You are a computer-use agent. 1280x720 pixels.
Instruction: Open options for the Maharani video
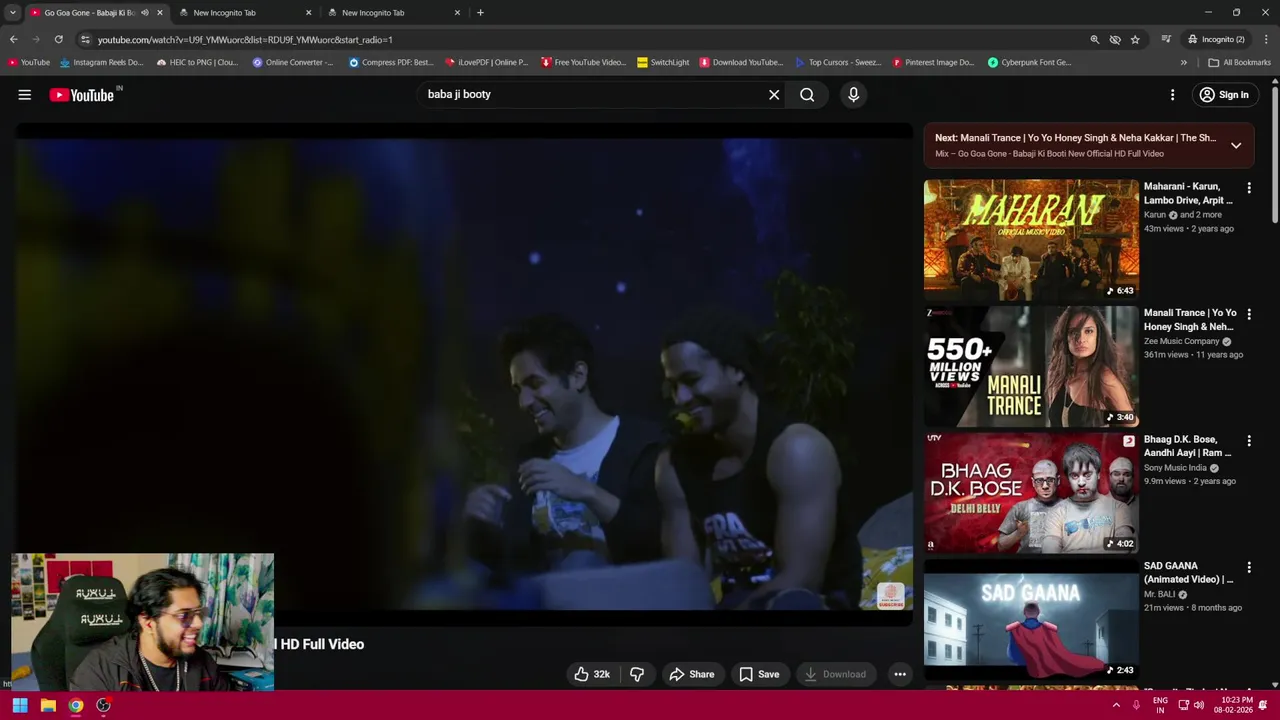pyautogui.click(x=1249, y=188)
